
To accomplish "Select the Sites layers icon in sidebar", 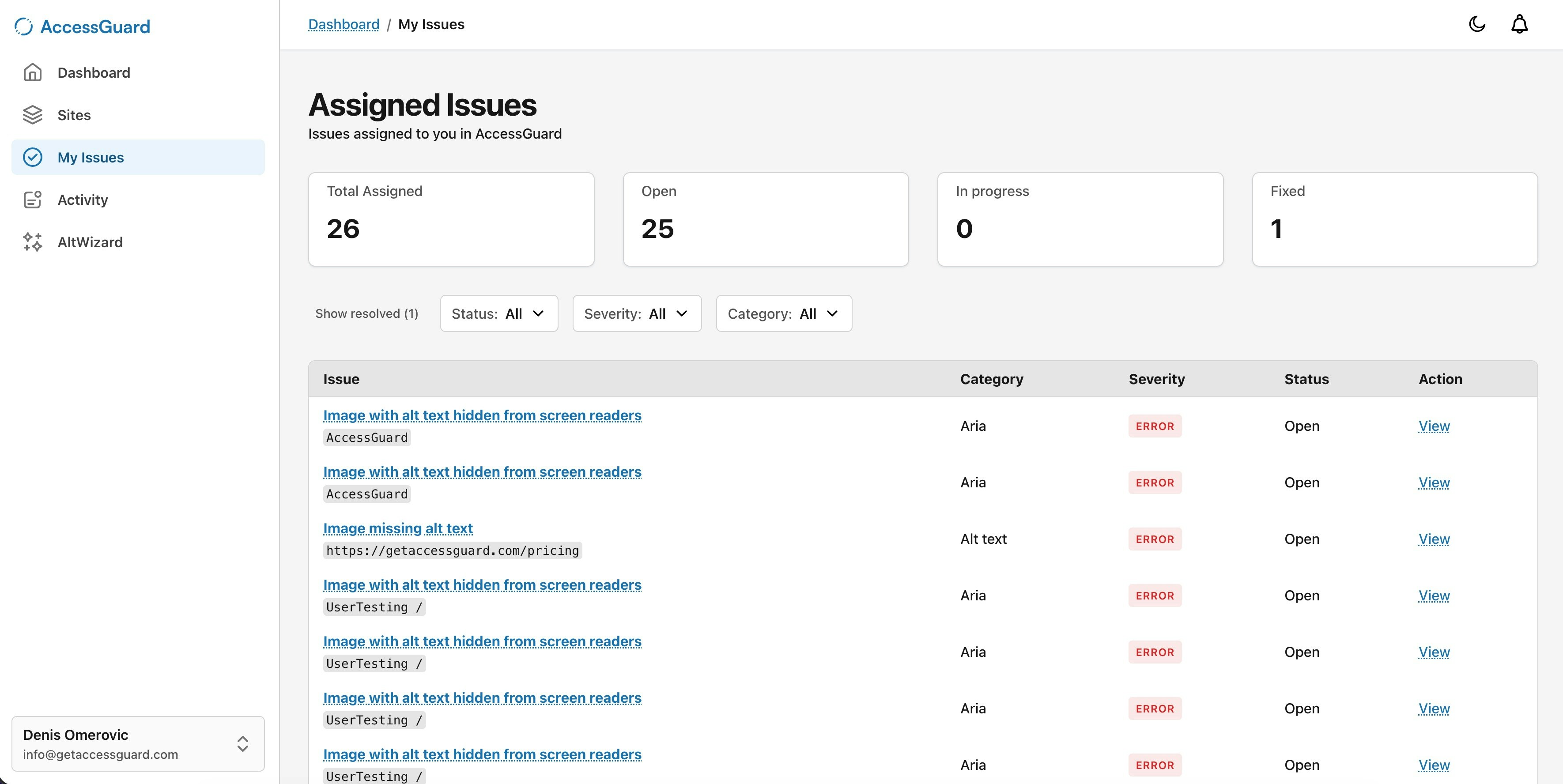I will (33, 115).
